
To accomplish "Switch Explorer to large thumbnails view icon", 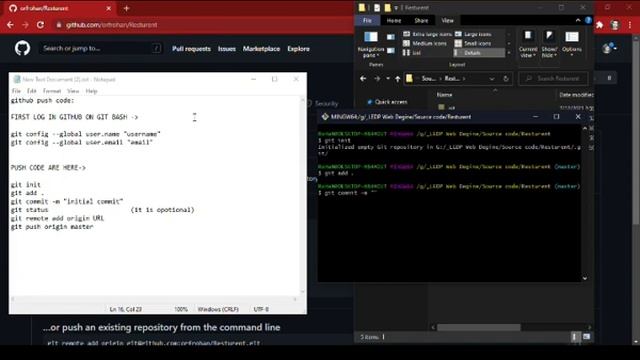I will tap(587, 337).
